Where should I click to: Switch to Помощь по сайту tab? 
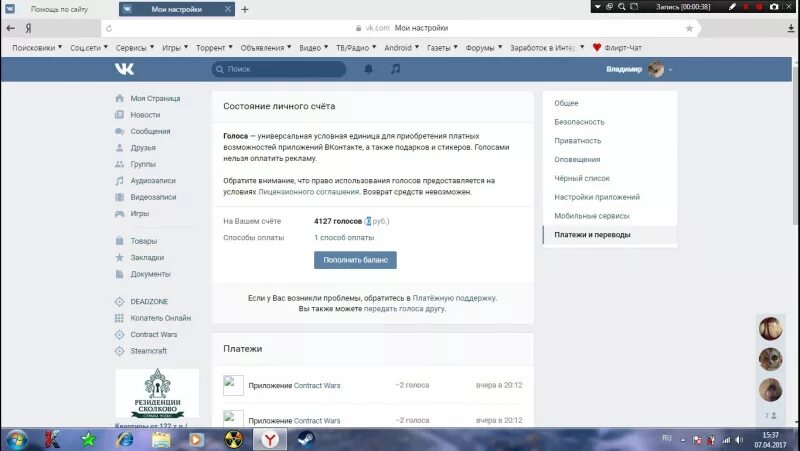coord(59,9)
